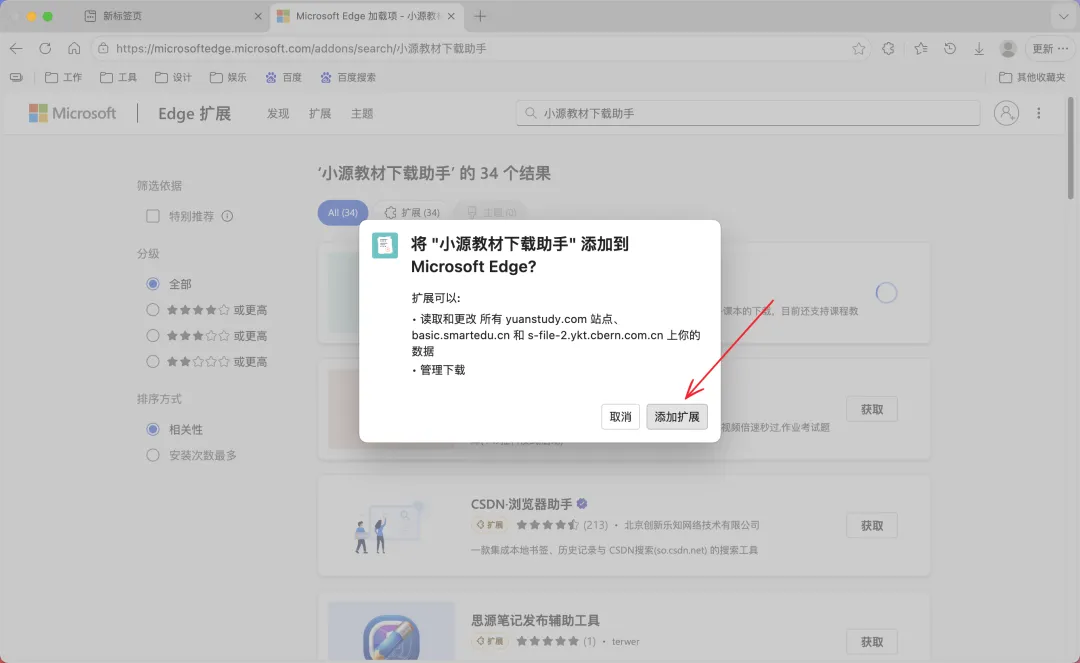Open the CSDN·浏览器助手 title link
The width and height of the screenshot is (1080, 663).
tap(521, 504)
